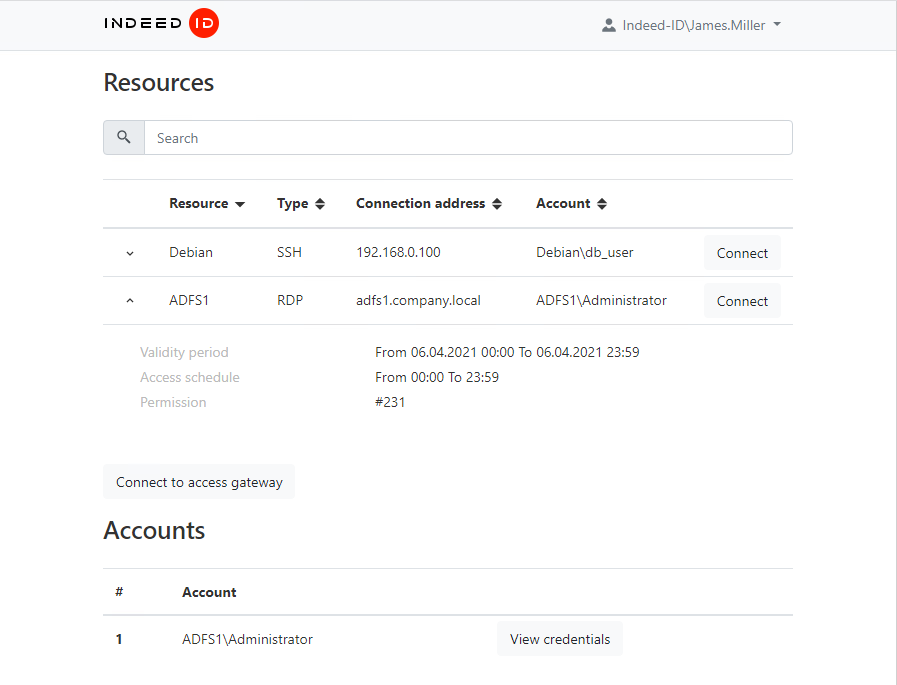Viewport: 897px width, 685px height.
Task: Expand the Debian resource row
Action: [130, 253]
